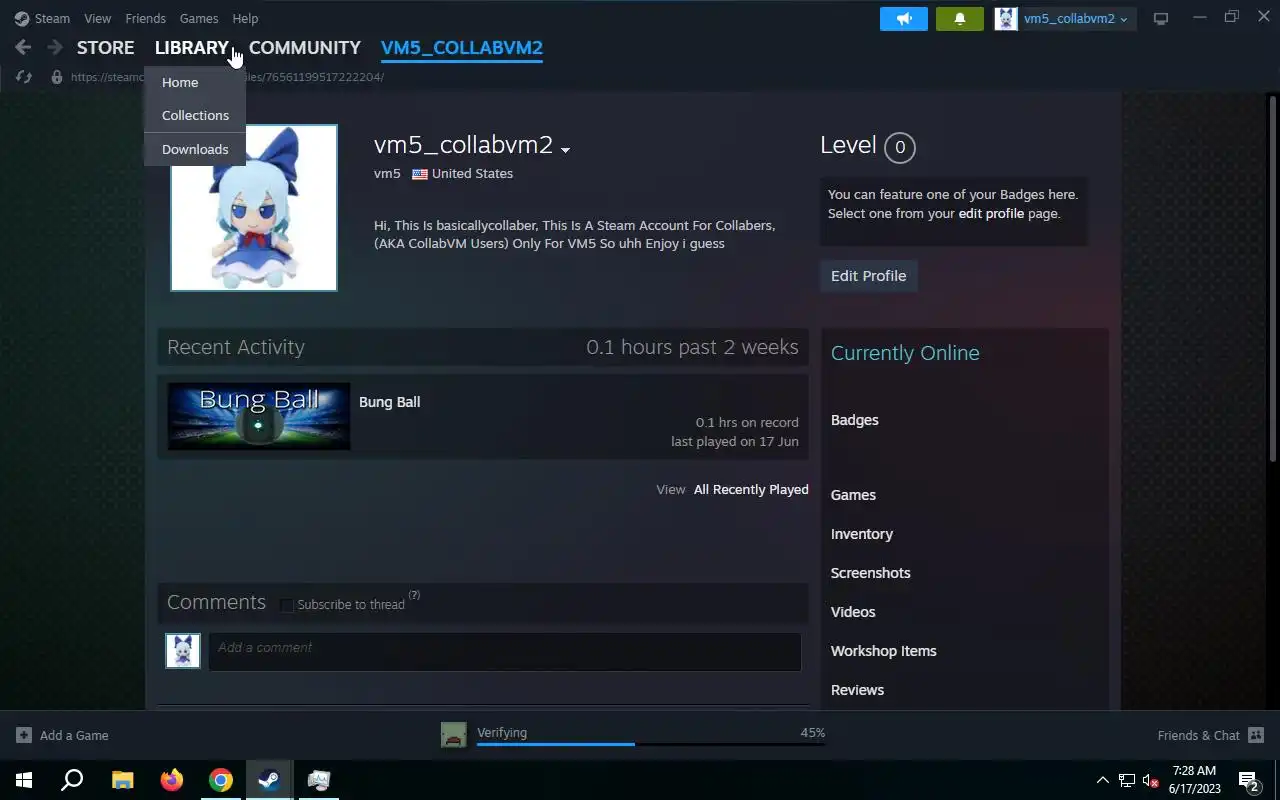1280x800 pixels.
Task: View All Recently Played games
Action: (x=751, y=490)
